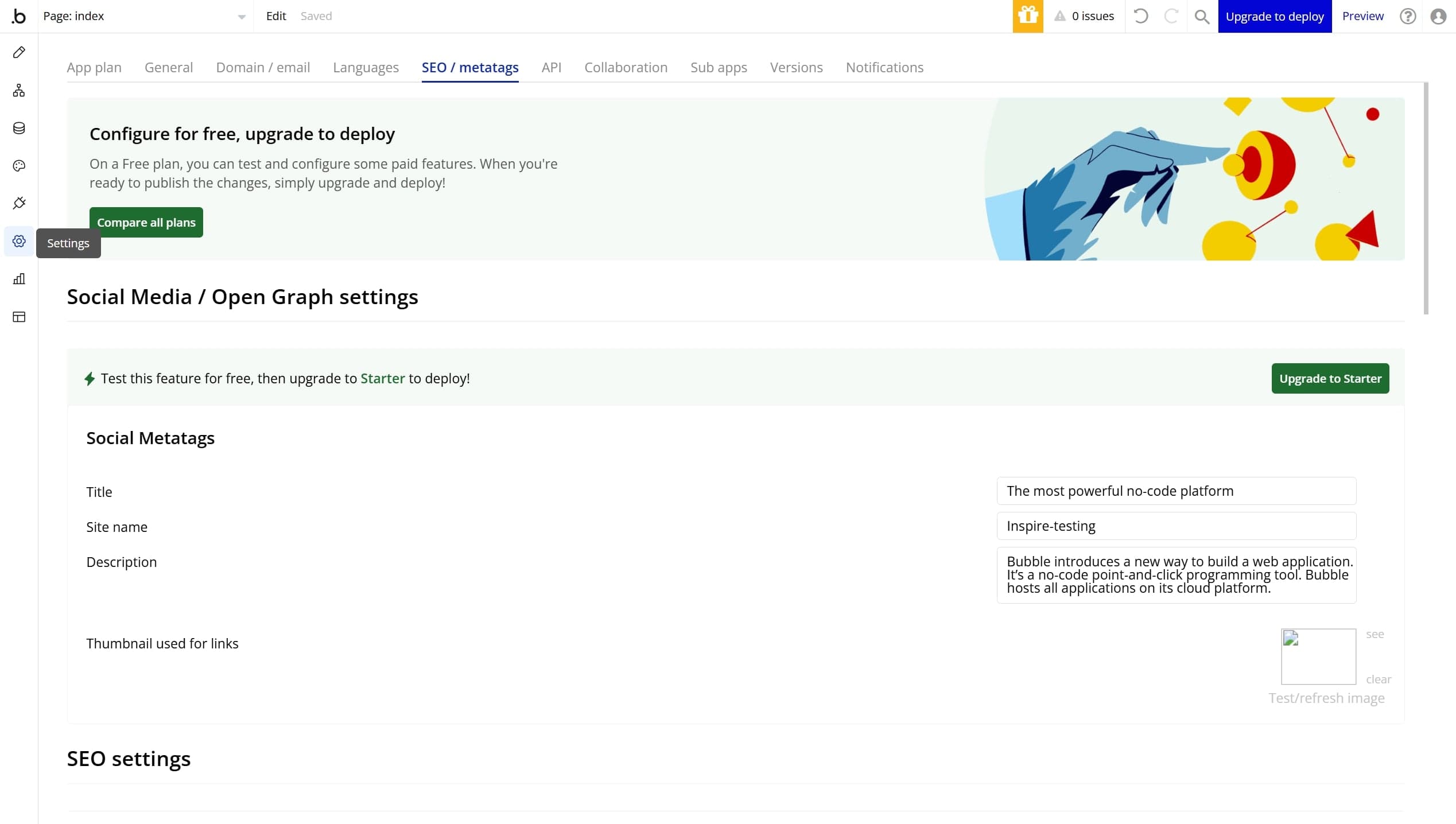The height and width of the screenshot is (824, 1456).
Task: Open the Edit menu
Action: (276, 16)
